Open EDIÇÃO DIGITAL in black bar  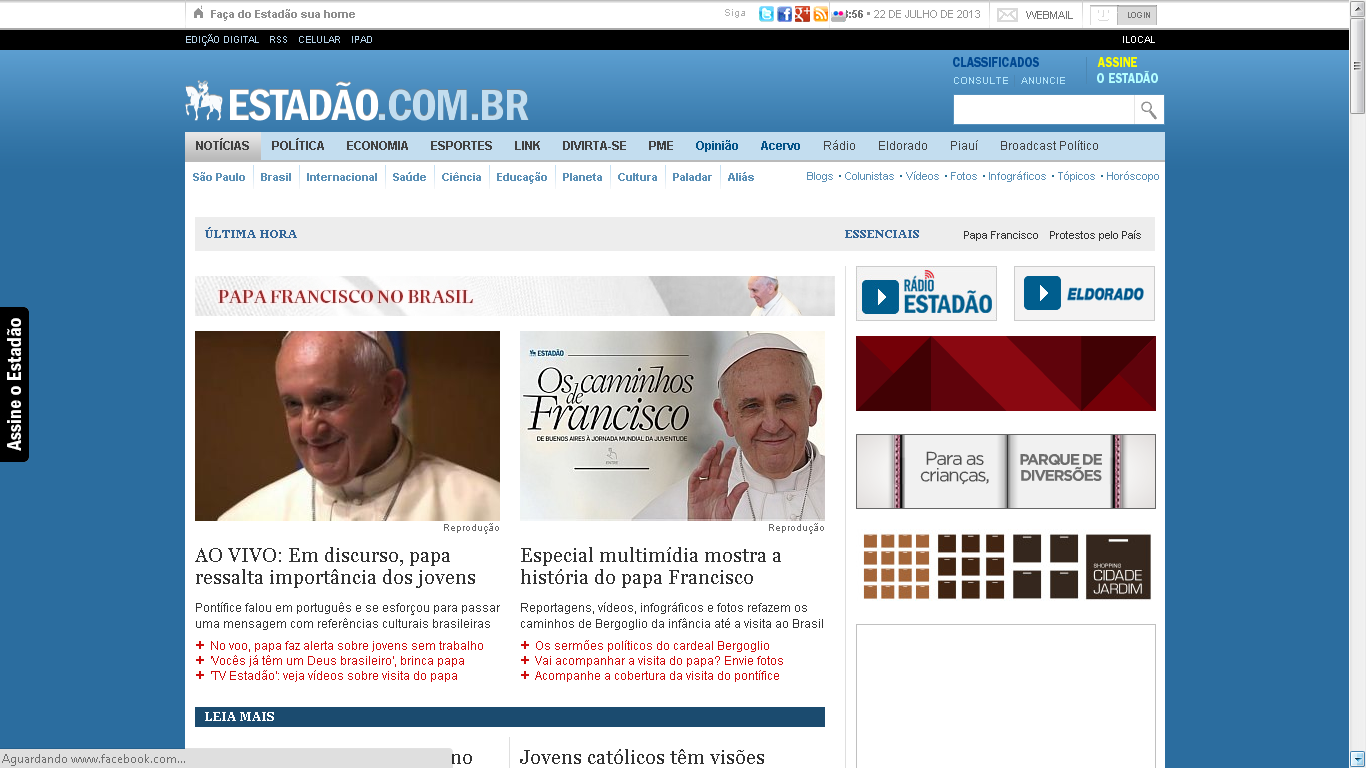[x=222, y=40]
